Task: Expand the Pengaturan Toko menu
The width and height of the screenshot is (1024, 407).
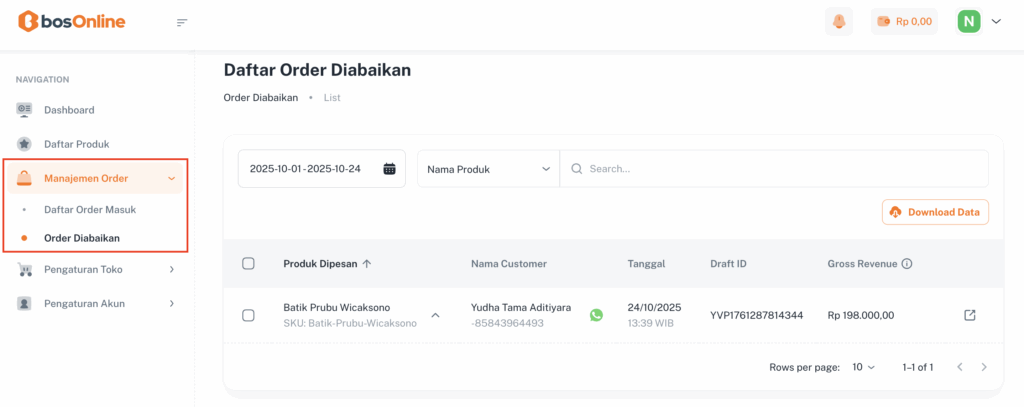Action: [95, 269]
